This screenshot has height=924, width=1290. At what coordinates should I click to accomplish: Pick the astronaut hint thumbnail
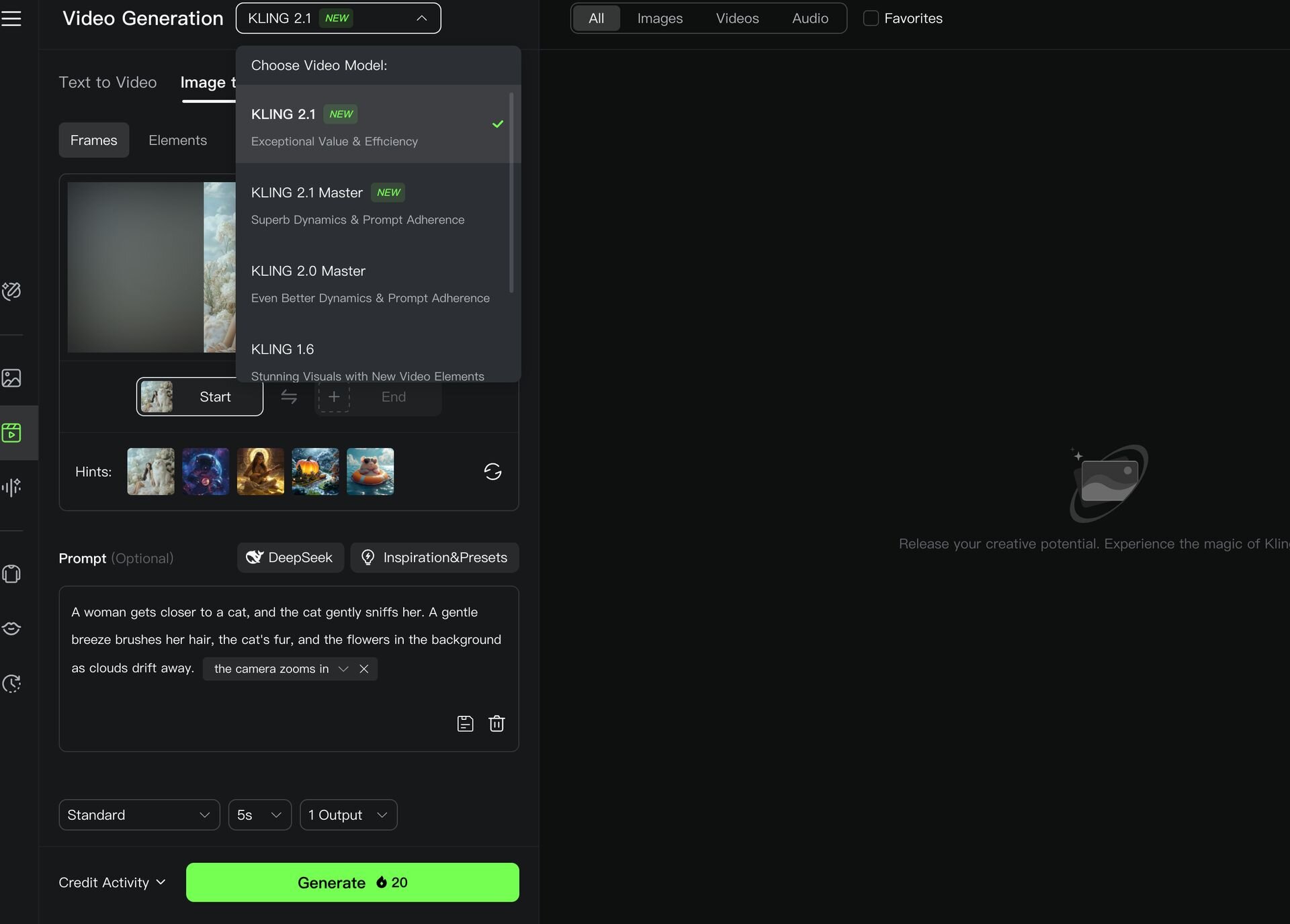click(206, 471)
